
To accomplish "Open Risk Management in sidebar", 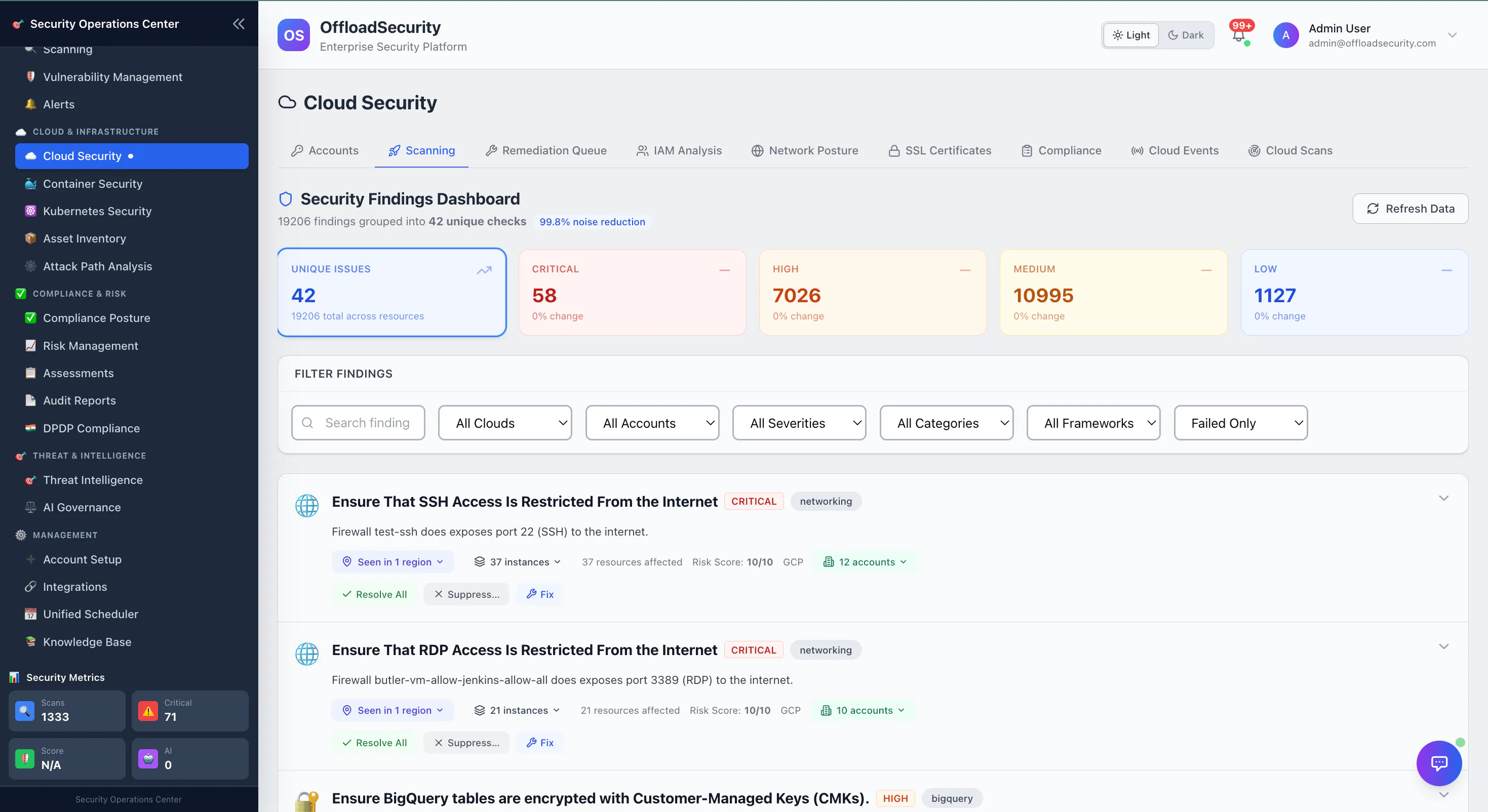I will tap(132, 345).
